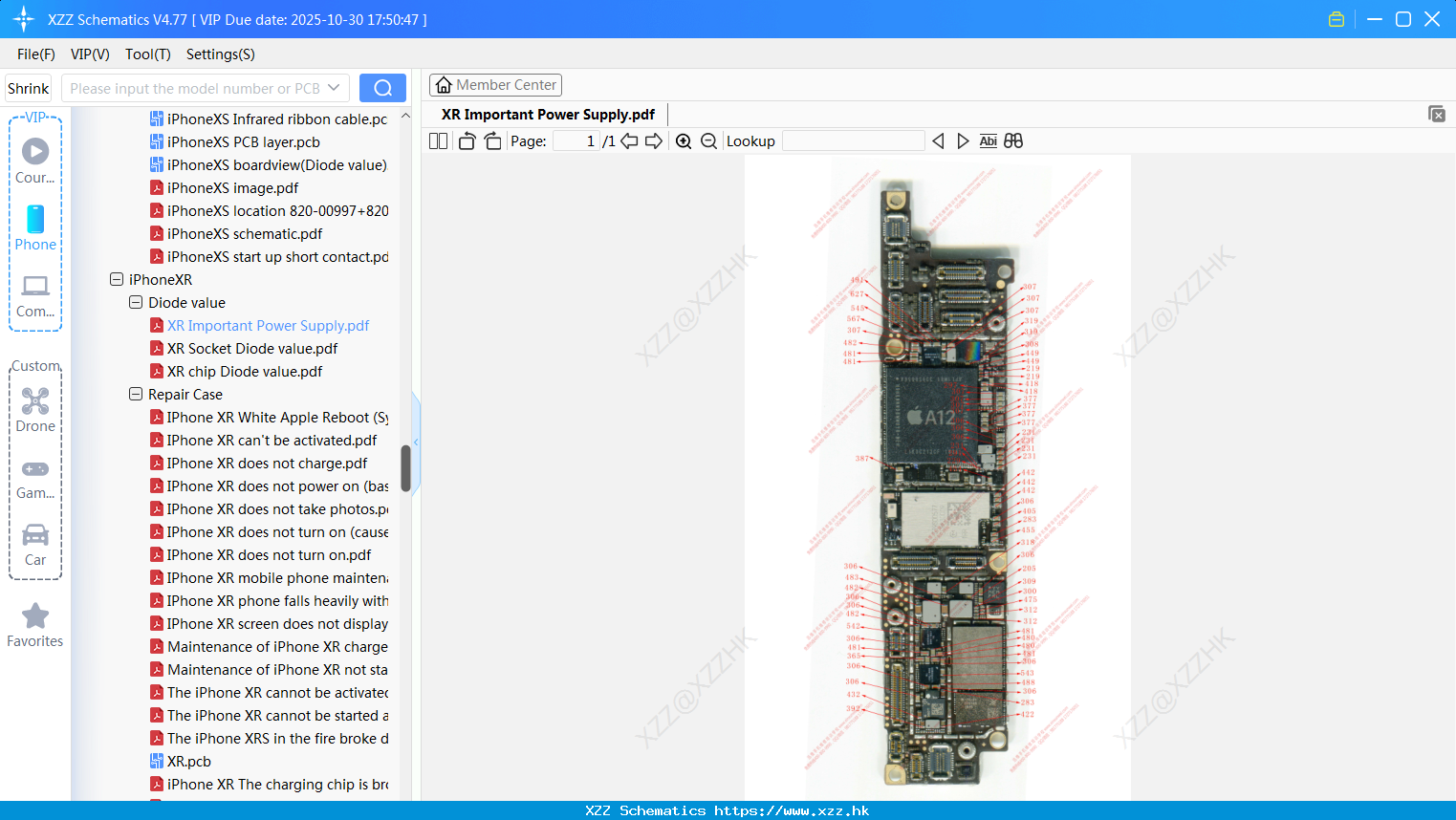Open IPhone XR does not charge.pdf
Screen dimensions: 1456x820
click(267, 464)
